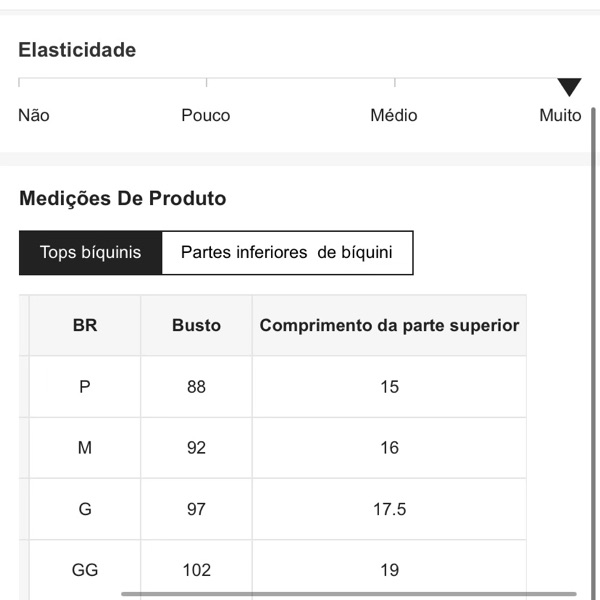
Task: Select the P size row cell
Action: [85, 387]
